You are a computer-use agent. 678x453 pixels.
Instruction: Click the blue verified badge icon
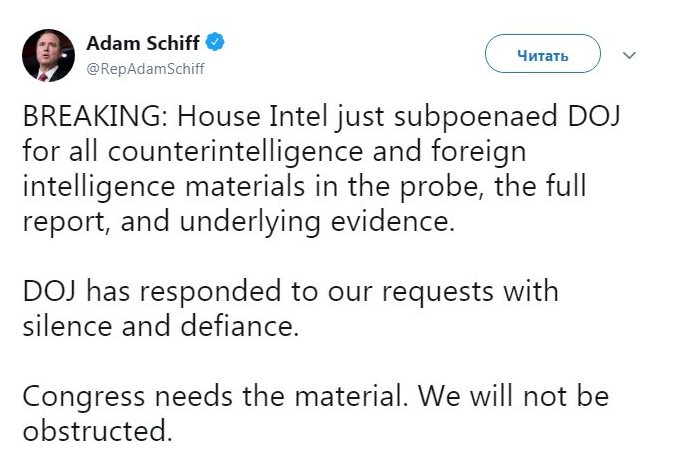pyautogui.click(x=215, y=42)
